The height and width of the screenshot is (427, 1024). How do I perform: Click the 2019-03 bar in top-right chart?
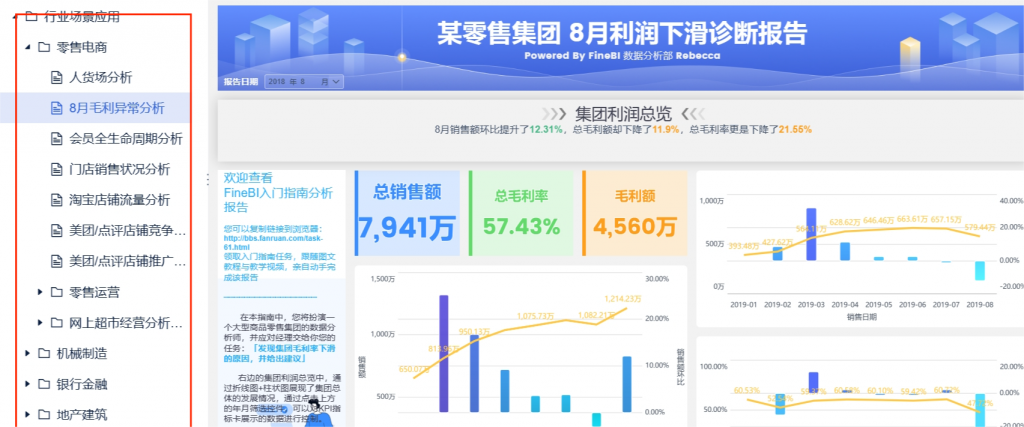point(811,234)
